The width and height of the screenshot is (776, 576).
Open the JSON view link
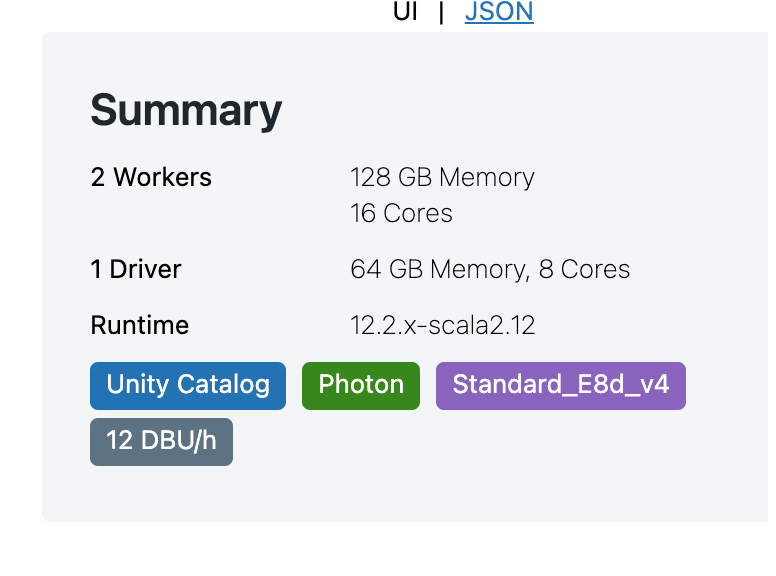point(499,12)
